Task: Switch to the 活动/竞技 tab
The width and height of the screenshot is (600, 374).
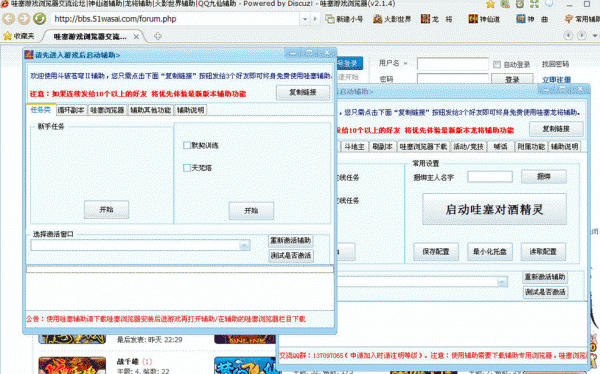Action: [x=468, y=147]
